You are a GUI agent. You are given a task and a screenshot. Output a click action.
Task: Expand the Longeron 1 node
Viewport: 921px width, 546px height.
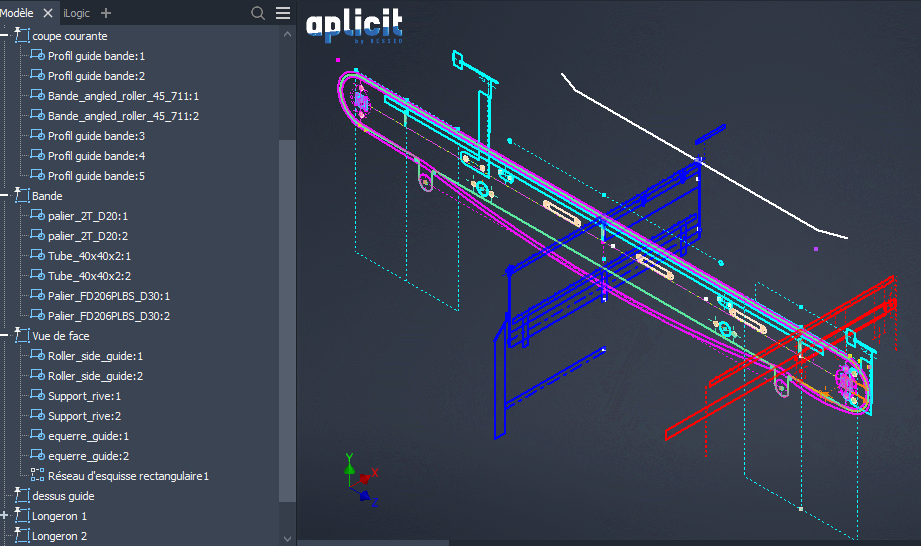(5, 515)
